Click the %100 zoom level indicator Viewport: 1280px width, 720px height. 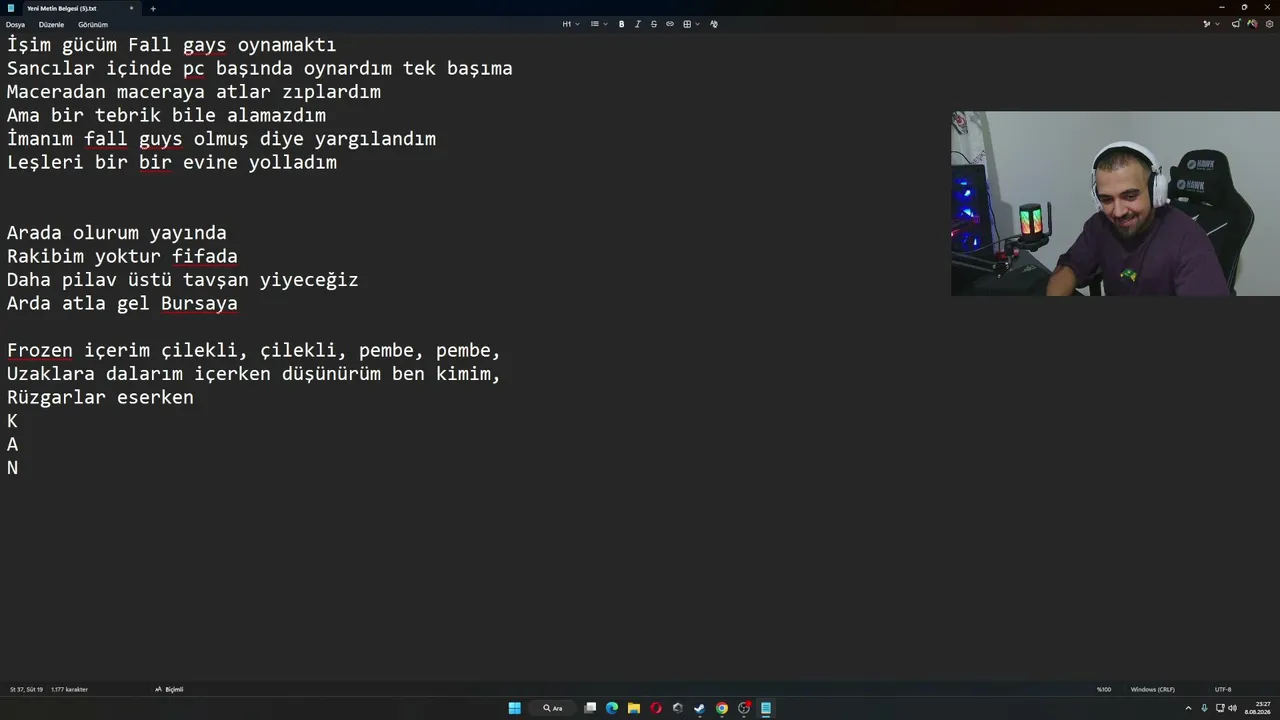tap(1104, 689)
